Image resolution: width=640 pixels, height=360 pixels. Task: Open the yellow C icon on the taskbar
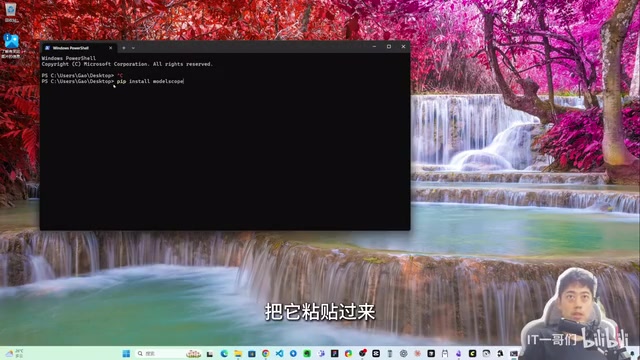point(472,353)
